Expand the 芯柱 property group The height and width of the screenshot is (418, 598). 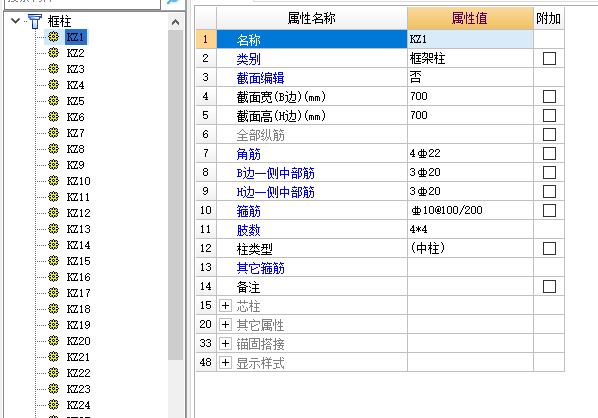(225, 305)
